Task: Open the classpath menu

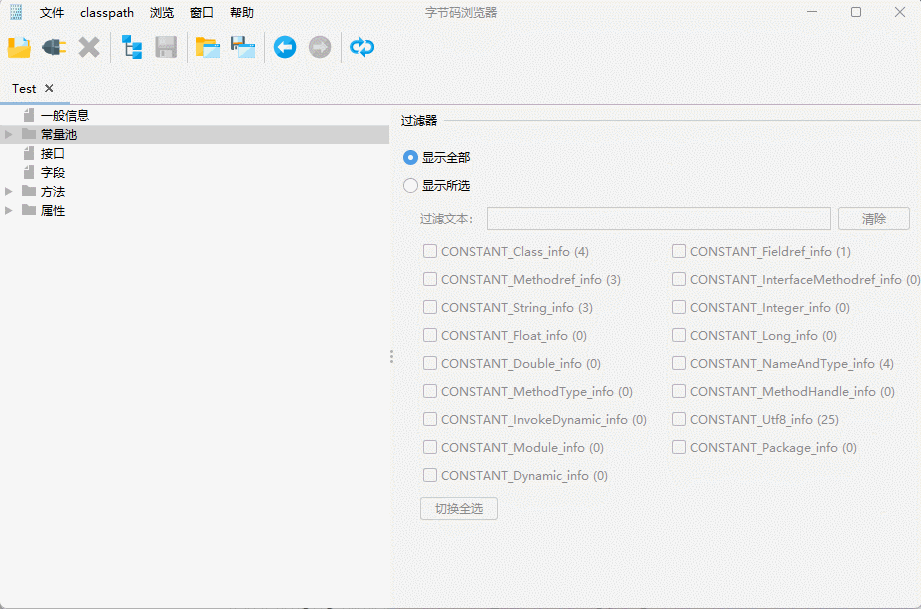Action: tap(107, 13)
